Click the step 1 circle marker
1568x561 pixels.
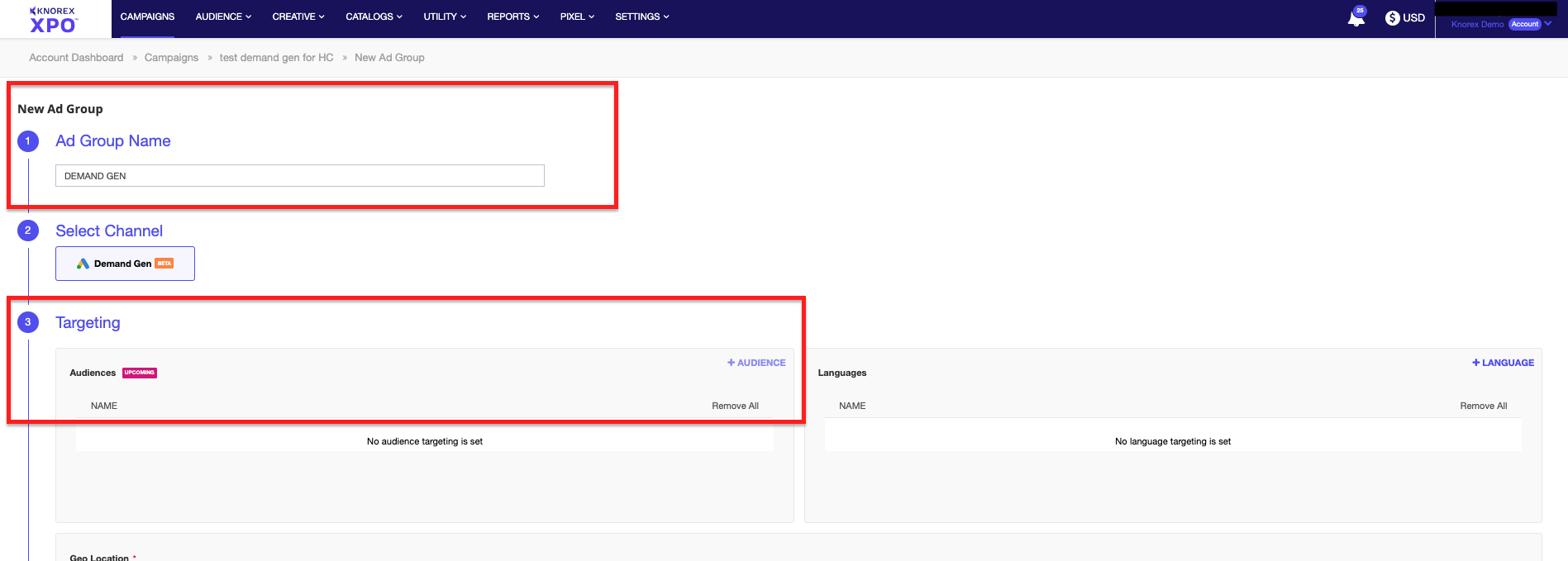pyautogui.click(x=27, y=141)
